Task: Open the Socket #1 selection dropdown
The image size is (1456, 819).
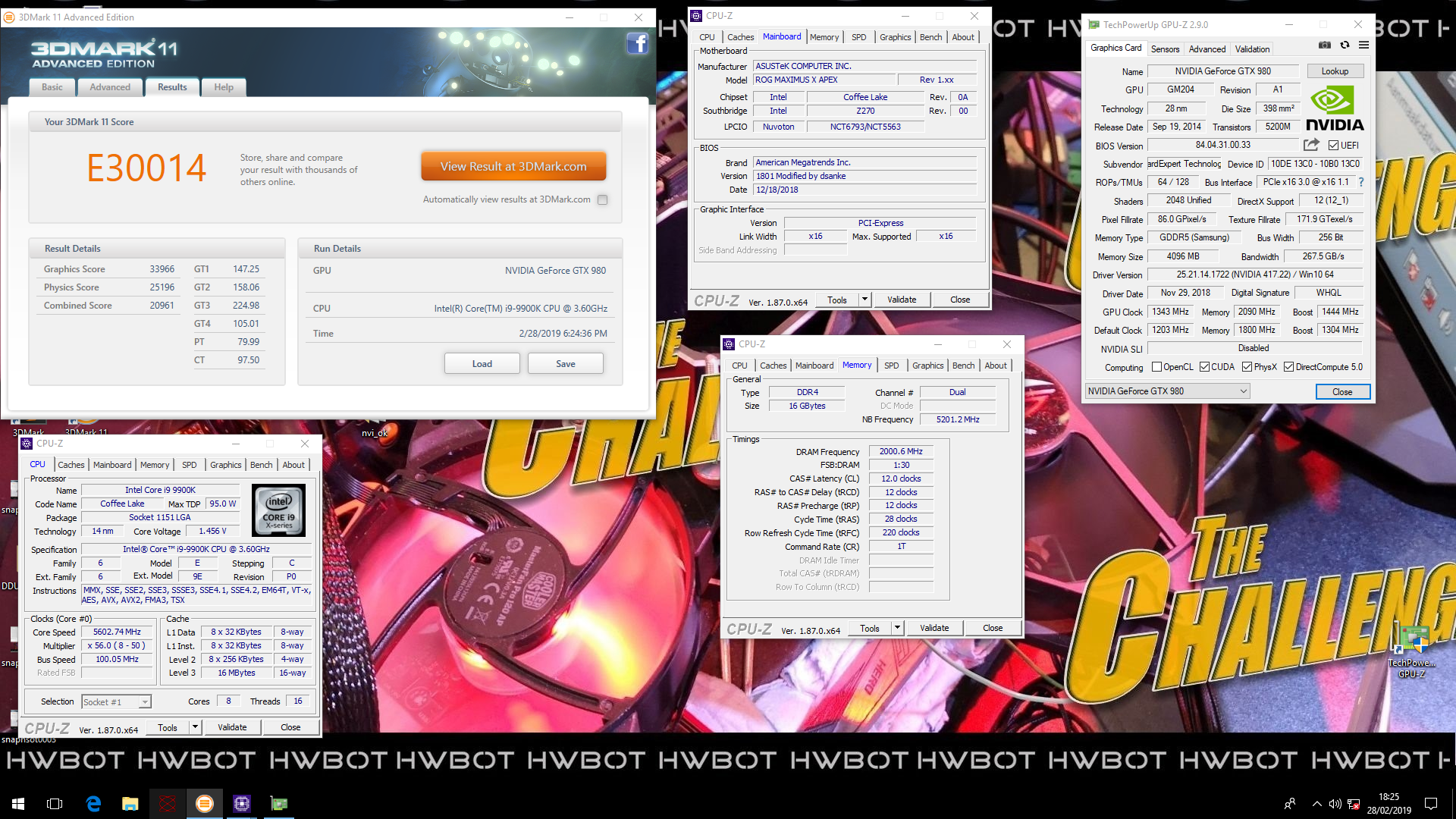Action: pyautogui.click(x=116, y=702)
